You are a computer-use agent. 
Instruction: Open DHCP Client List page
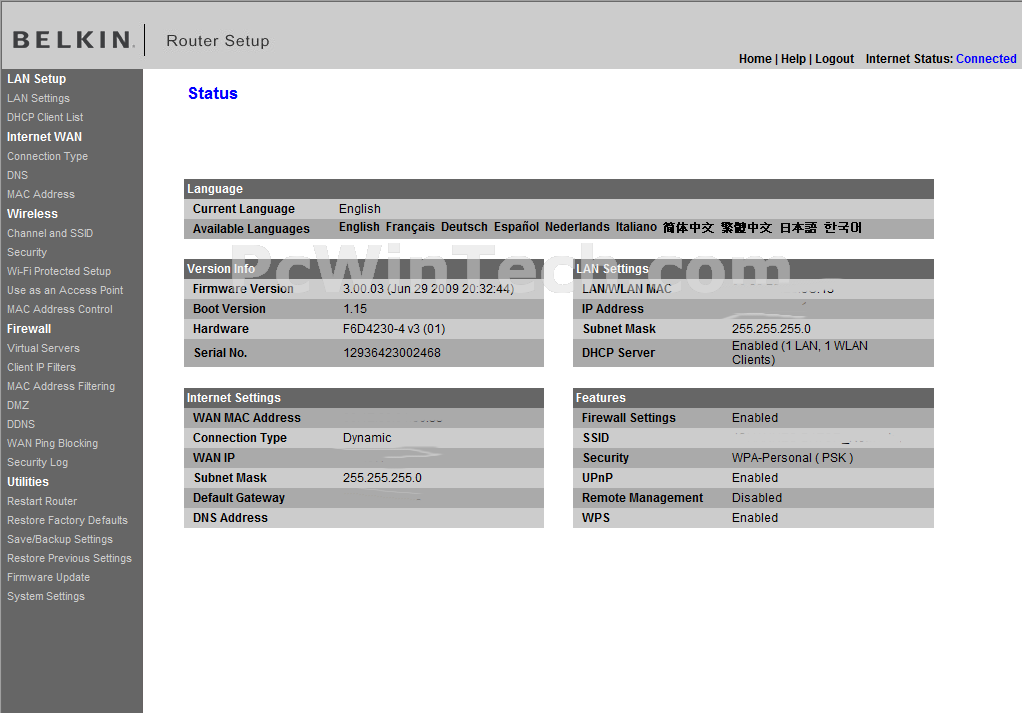(x=45, y=117)
